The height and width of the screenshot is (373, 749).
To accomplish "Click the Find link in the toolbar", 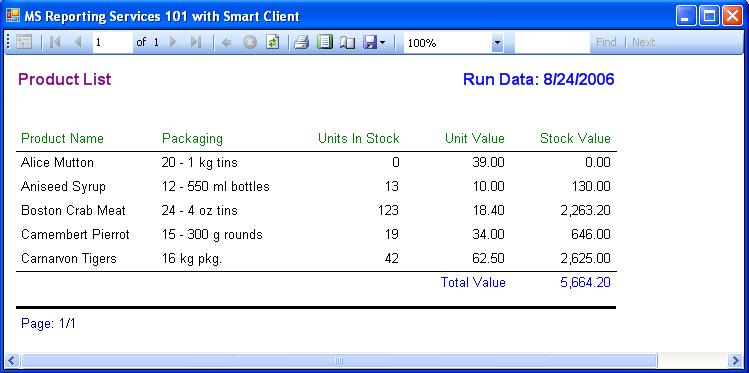I will (606, 43).
